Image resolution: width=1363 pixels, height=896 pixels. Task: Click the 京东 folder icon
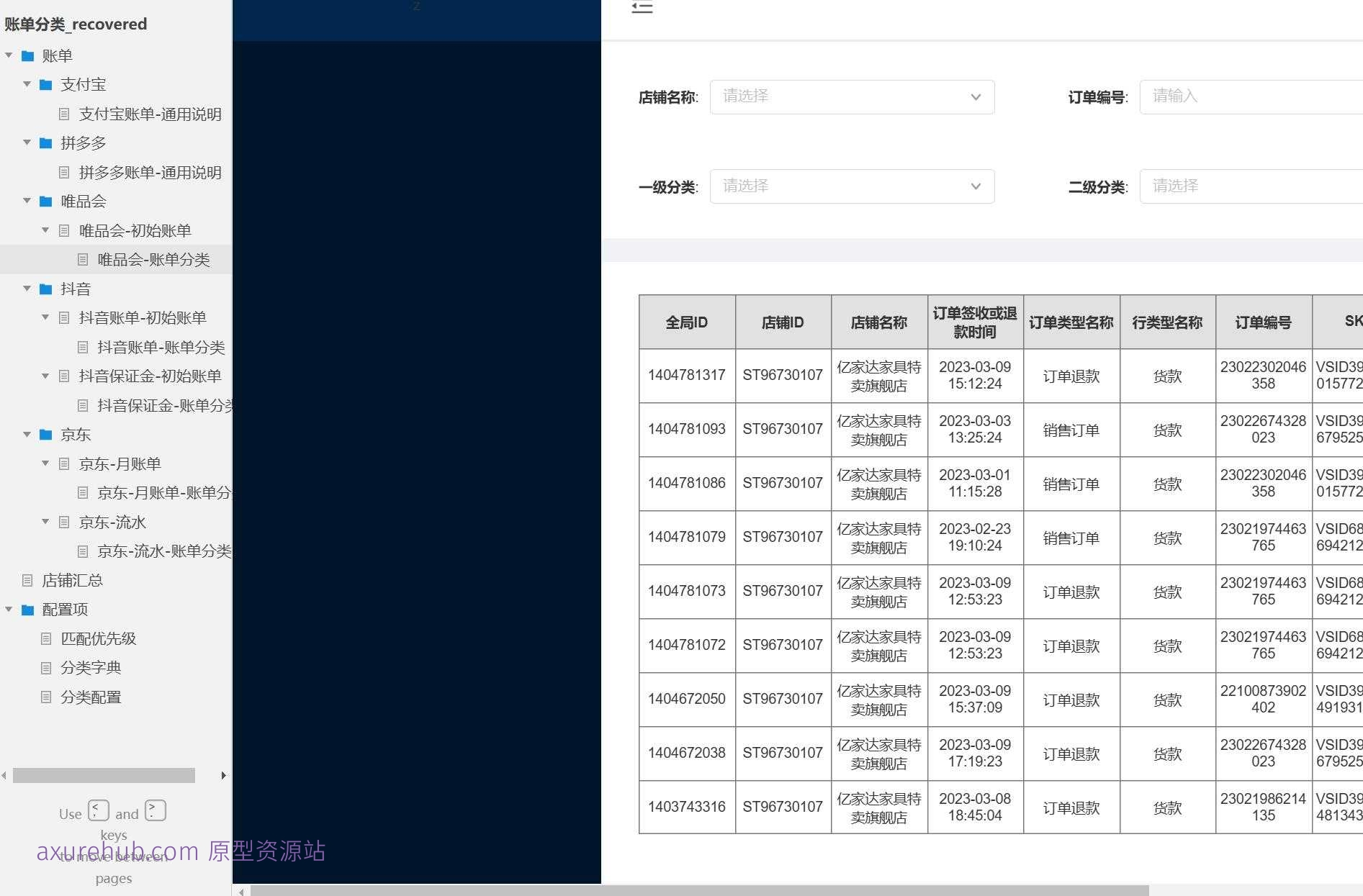tap(46, 434)
